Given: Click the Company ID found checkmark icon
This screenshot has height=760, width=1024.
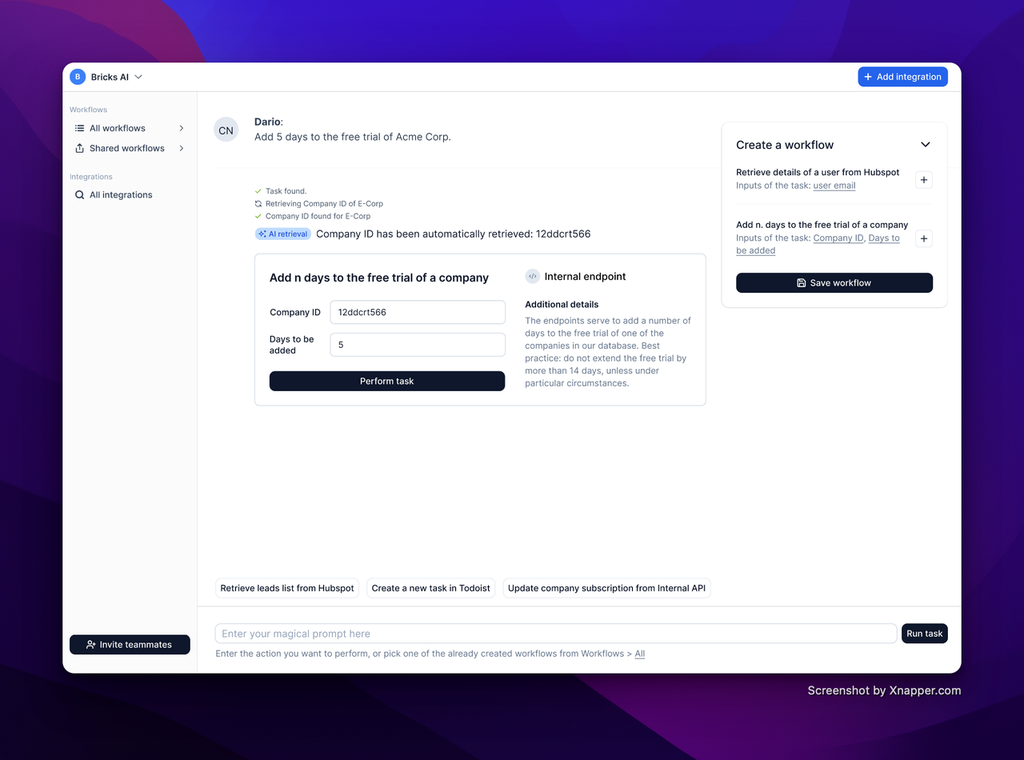Looking at the screenshot, I should pos(258,216).
